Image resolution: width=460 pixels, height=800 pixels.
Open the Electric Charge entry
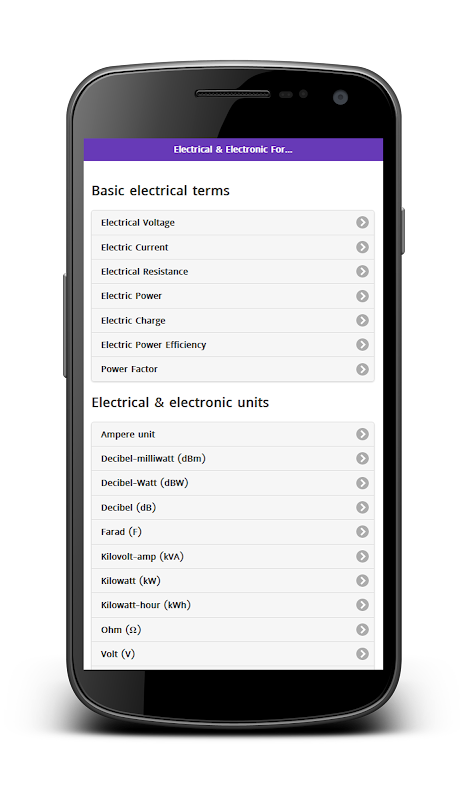(233, 320)
